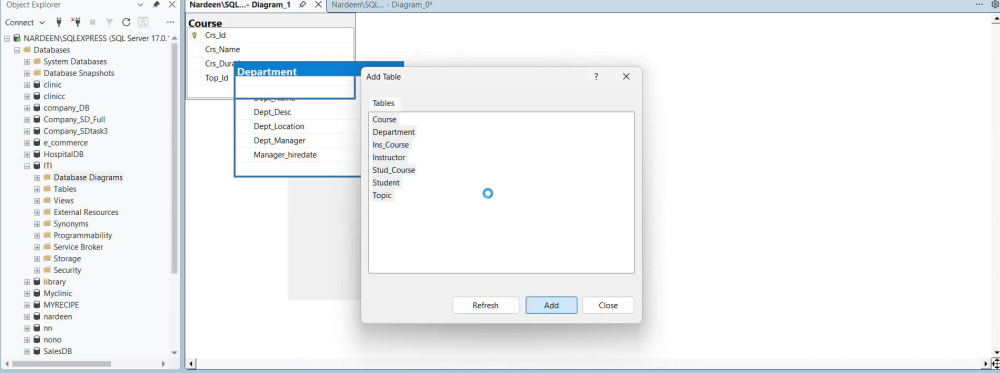The width and height of the screenshot is (1000, 373).
Task: Click the Help question mark in Add Table dialog
Action: [x=596, y=77]
